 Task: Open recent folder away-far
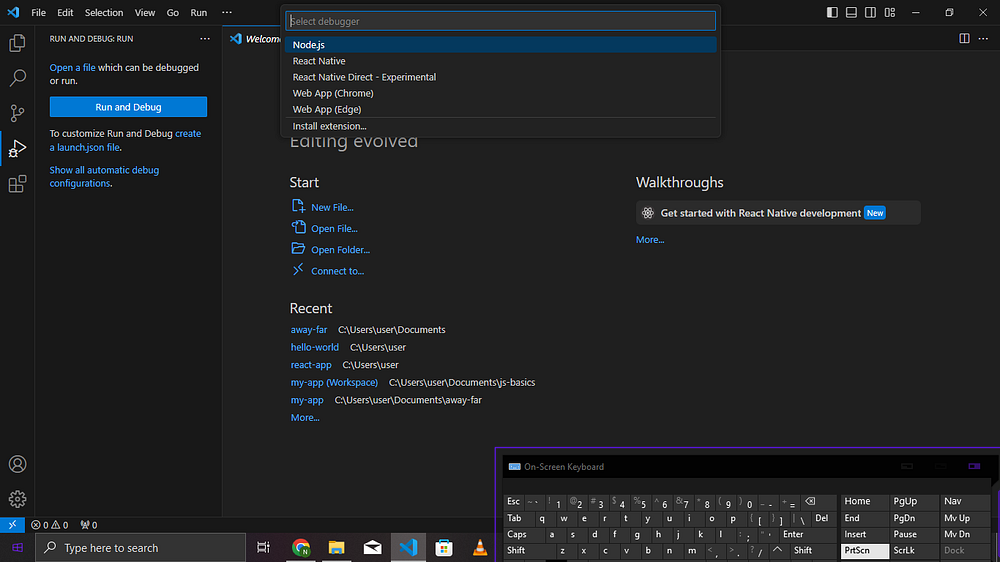click(x=309, y=330)
